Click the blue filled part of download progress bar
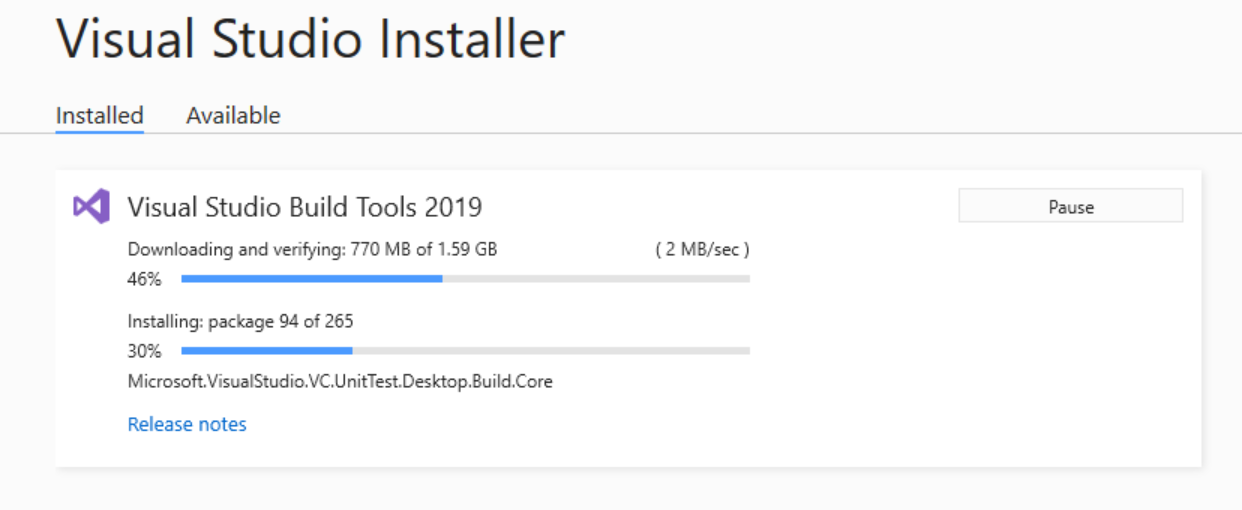1242x510 pixels. pos(312,279)
